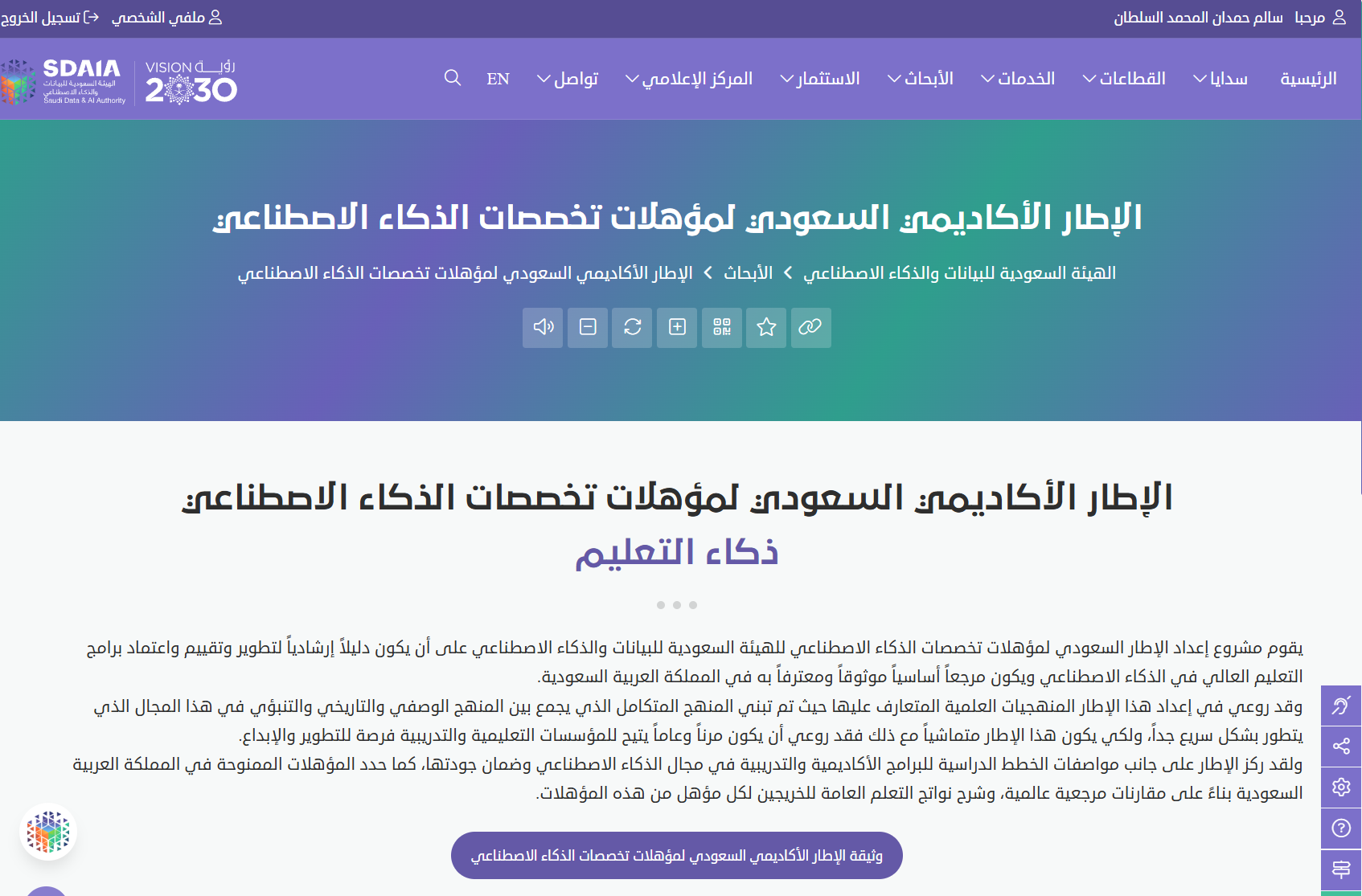Open hearing accessibility sidebar tool

(x=1340, y=706)
